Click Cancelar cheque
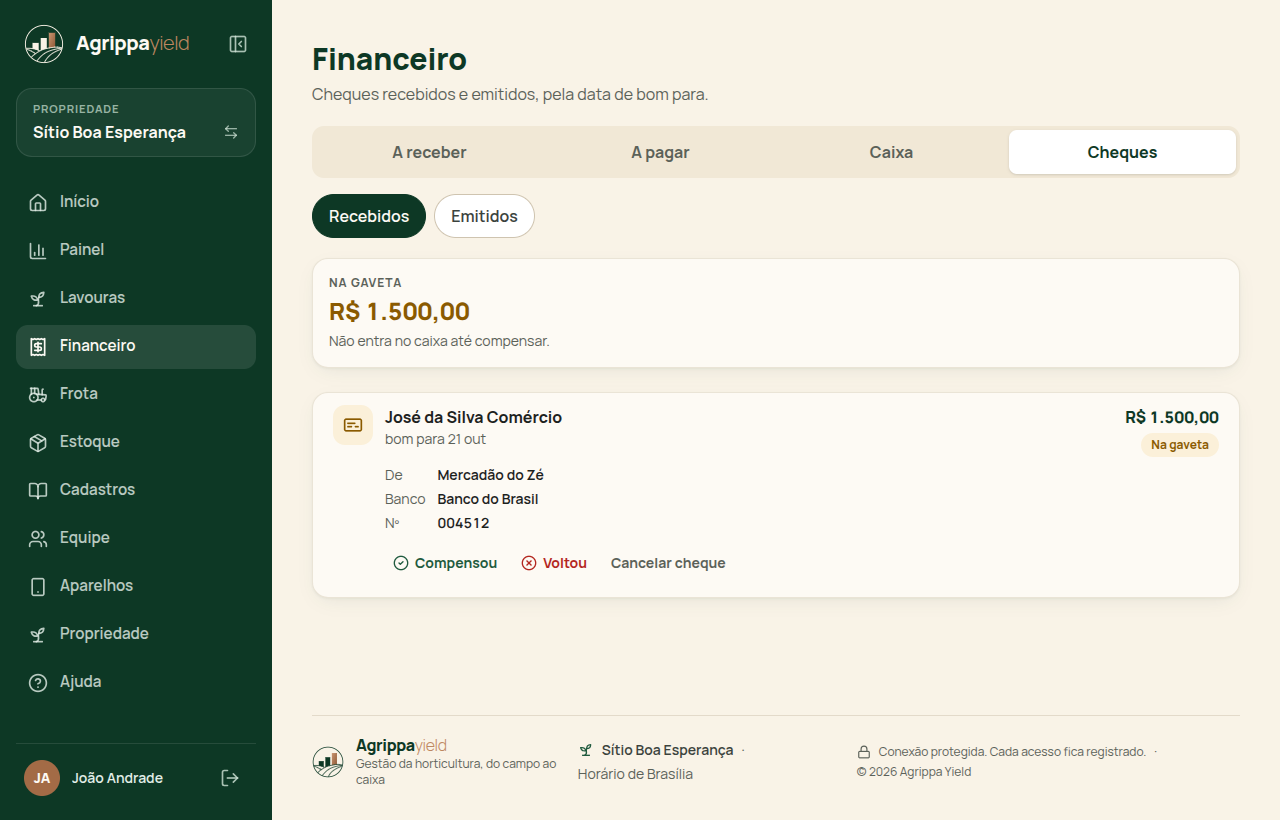Viewport: 1280px width, 820px height. pyautogui.click(x=668, y=563)
